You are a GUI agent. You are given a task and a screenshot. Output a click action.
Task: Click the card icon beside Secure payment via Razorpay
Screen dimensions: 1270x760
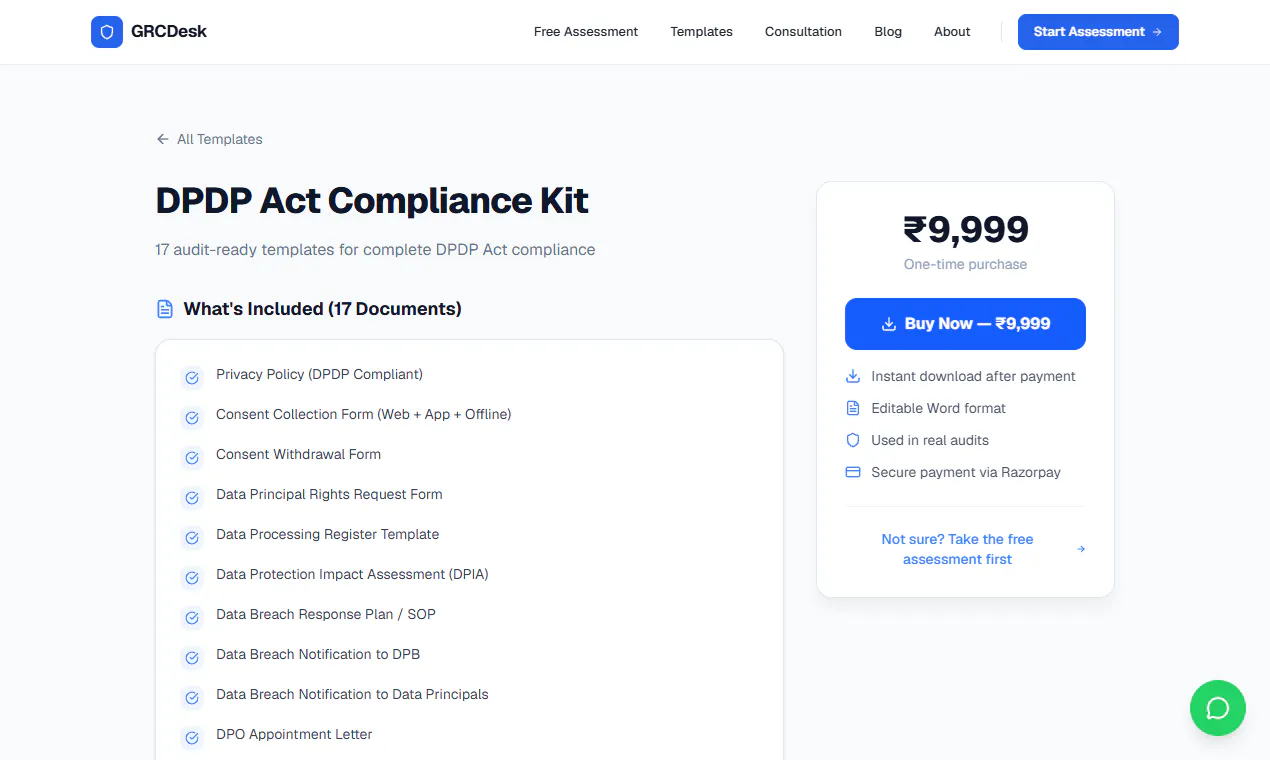[853, 472]
